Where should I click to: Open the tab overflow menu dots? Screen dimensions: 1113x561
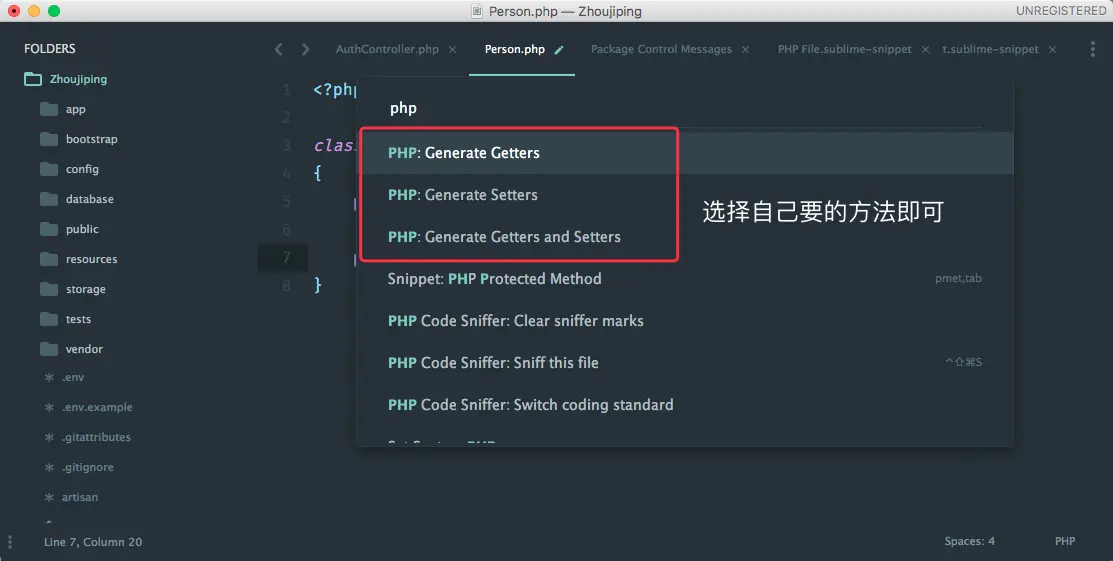(1092, 49)
